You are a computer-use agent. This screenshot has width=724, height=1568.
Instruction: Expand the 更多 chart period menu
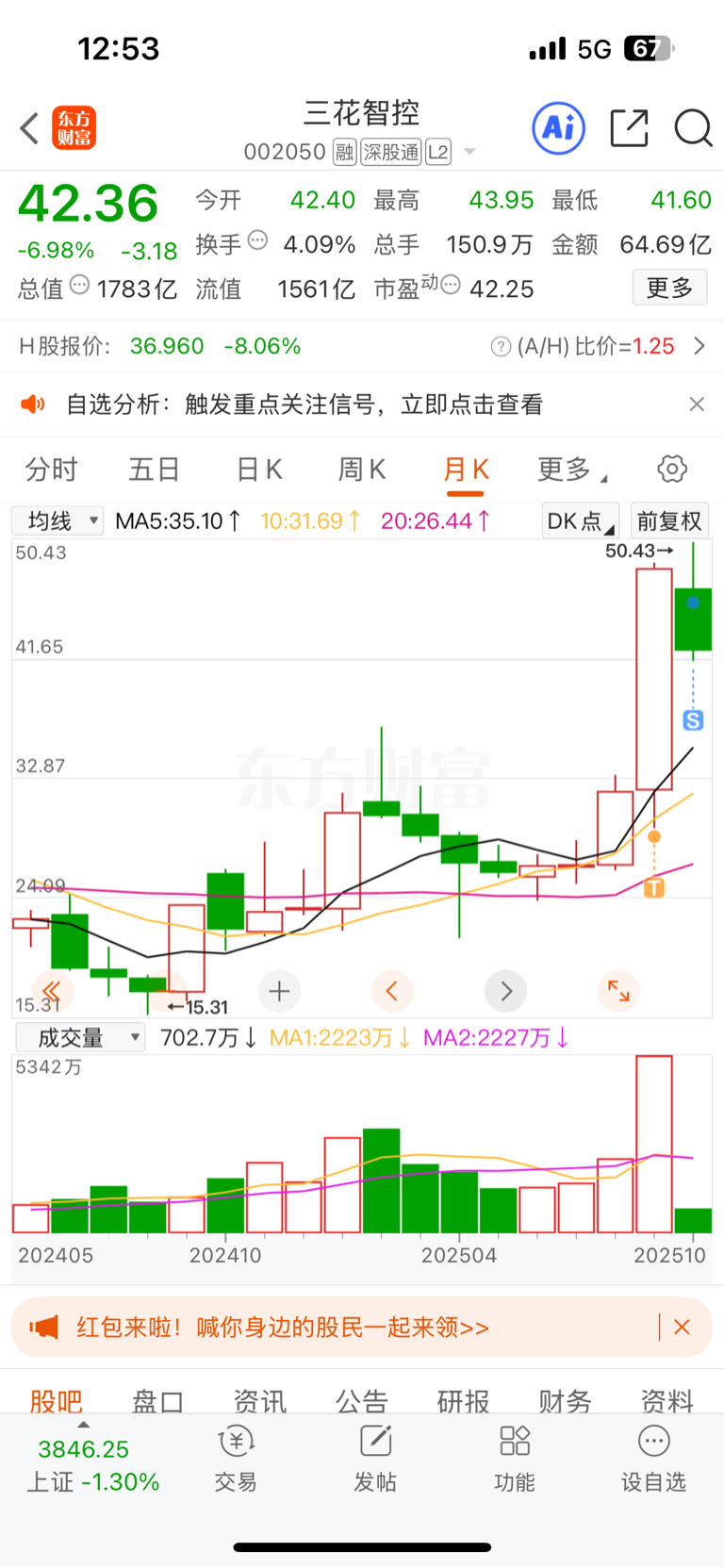(x=571, y=469)
